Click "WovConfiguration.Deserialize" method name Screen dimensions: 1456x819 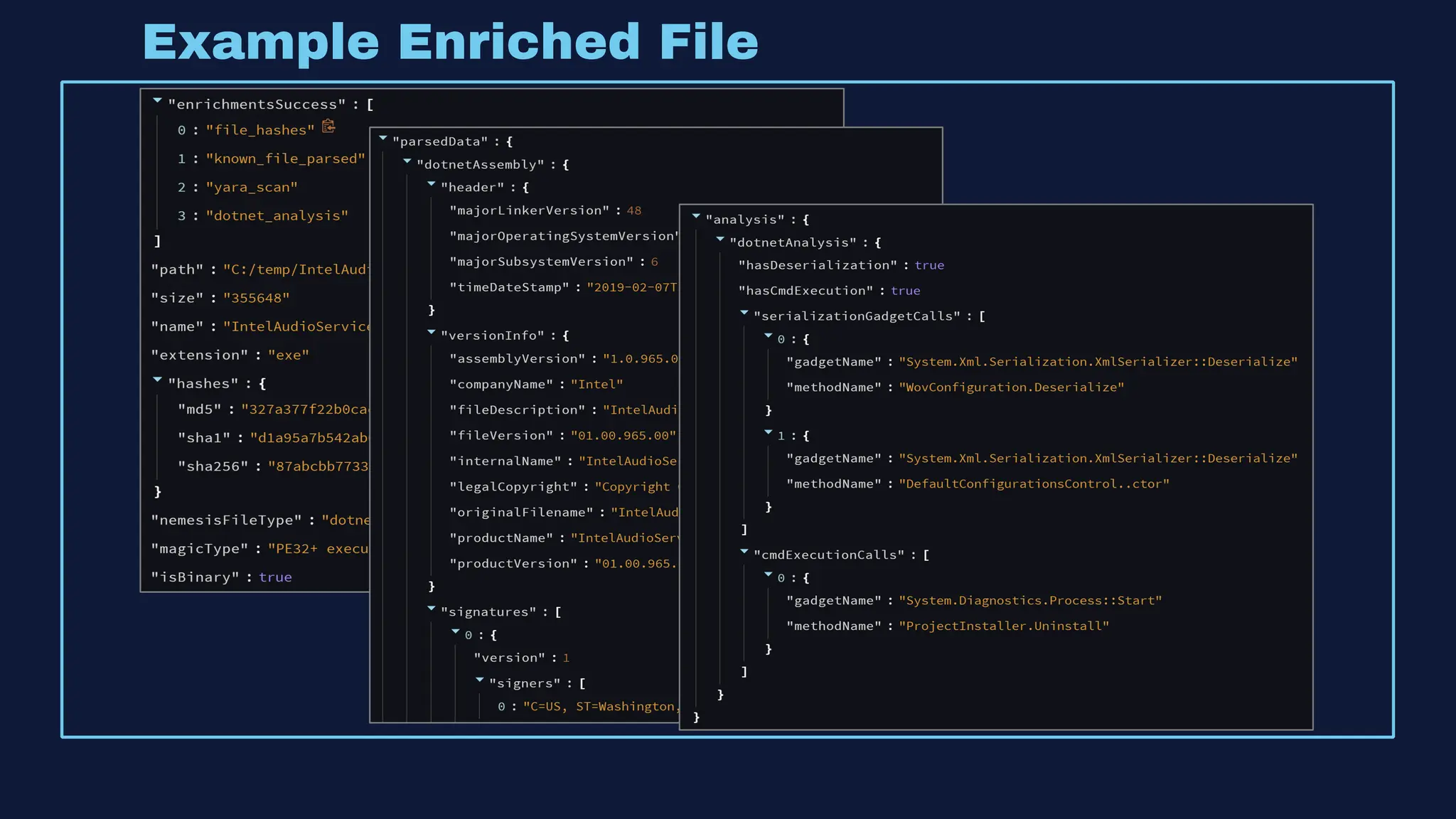[1012, 387]
